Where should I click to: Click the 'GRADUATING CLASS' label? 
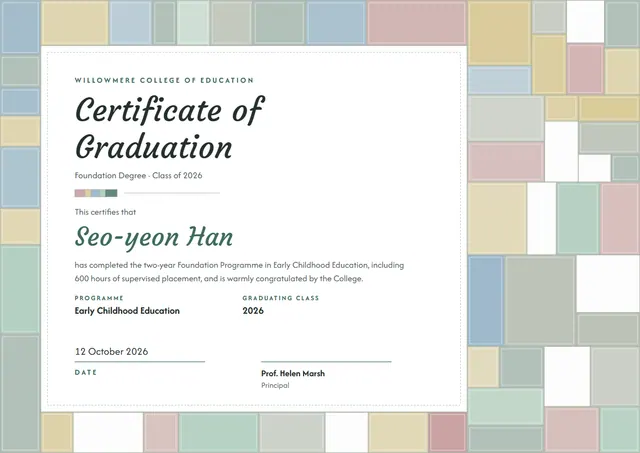[x=280, y=298]
